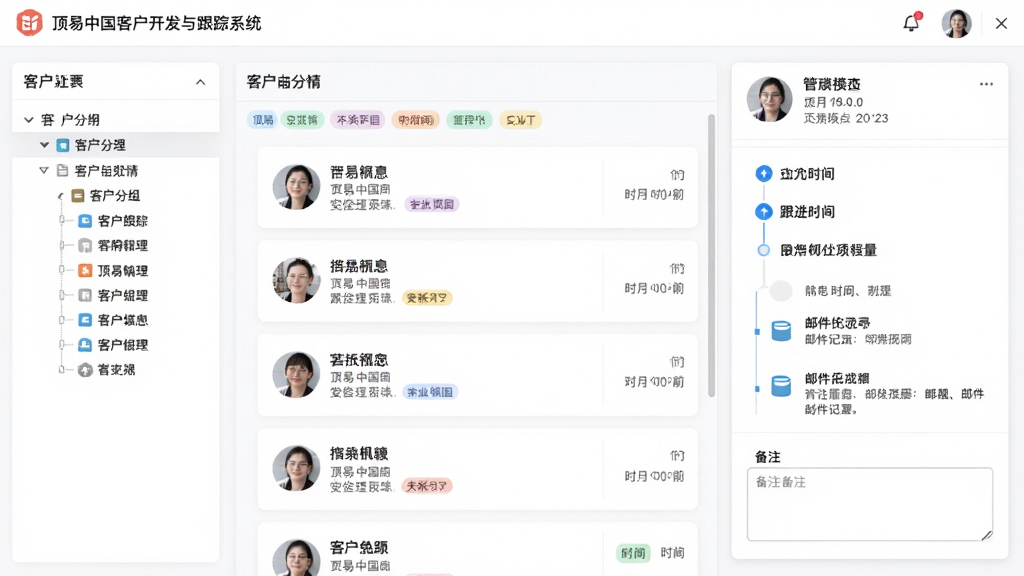This screenshot has height=576, width=1024.
Task: Click the blue card icon above the person icon
Action: click(85, 320)
